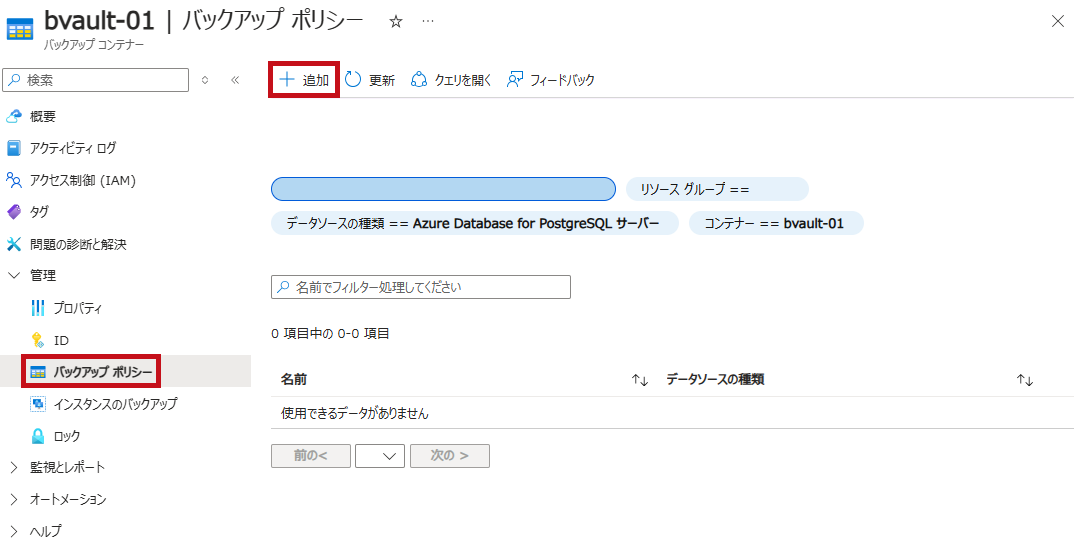The width and height of the screenshot is (1076, 545).
Task: Open the more options ellipsis menu
Action: coord(428,21)
